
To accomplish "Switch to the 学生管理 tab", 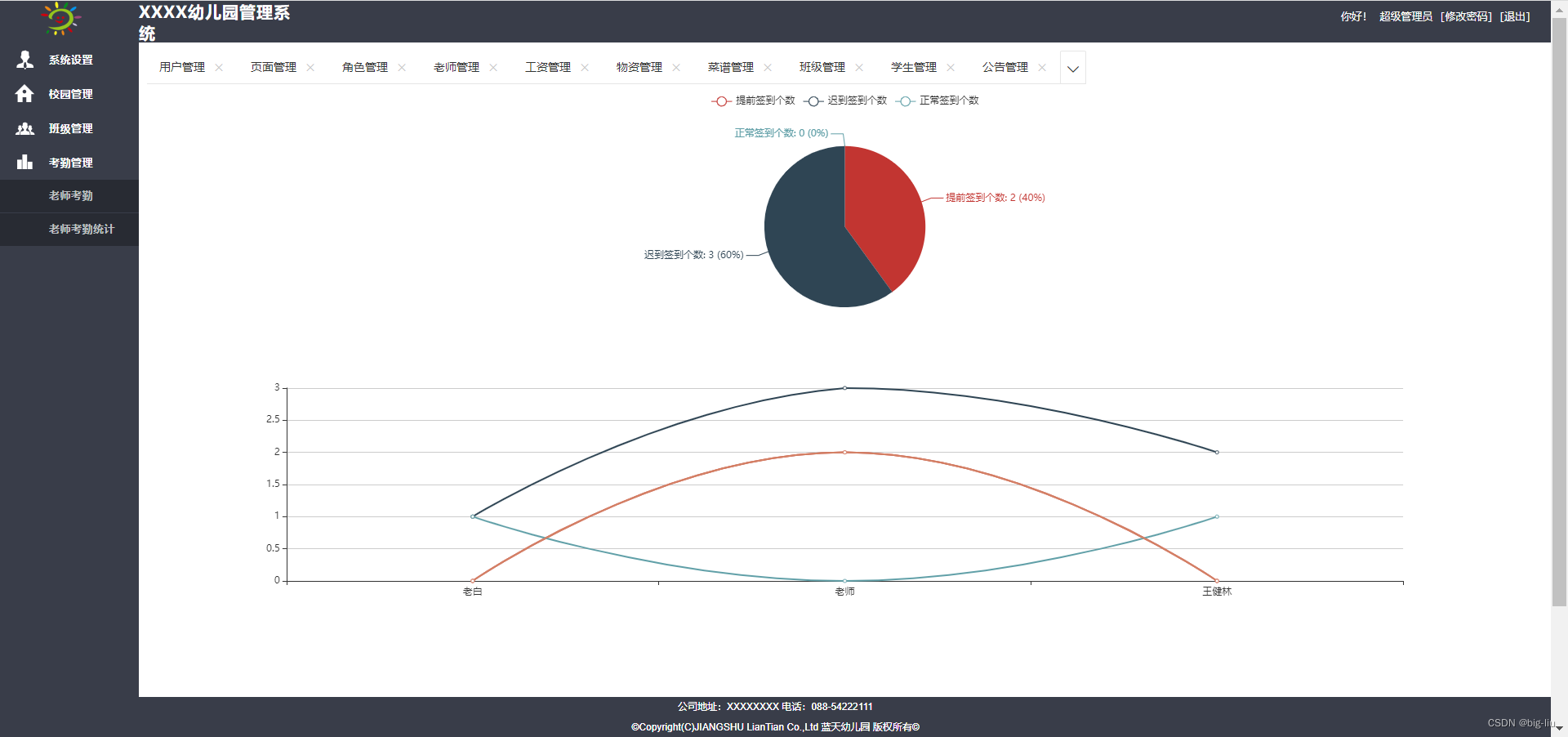I will [x=914, y=67].
